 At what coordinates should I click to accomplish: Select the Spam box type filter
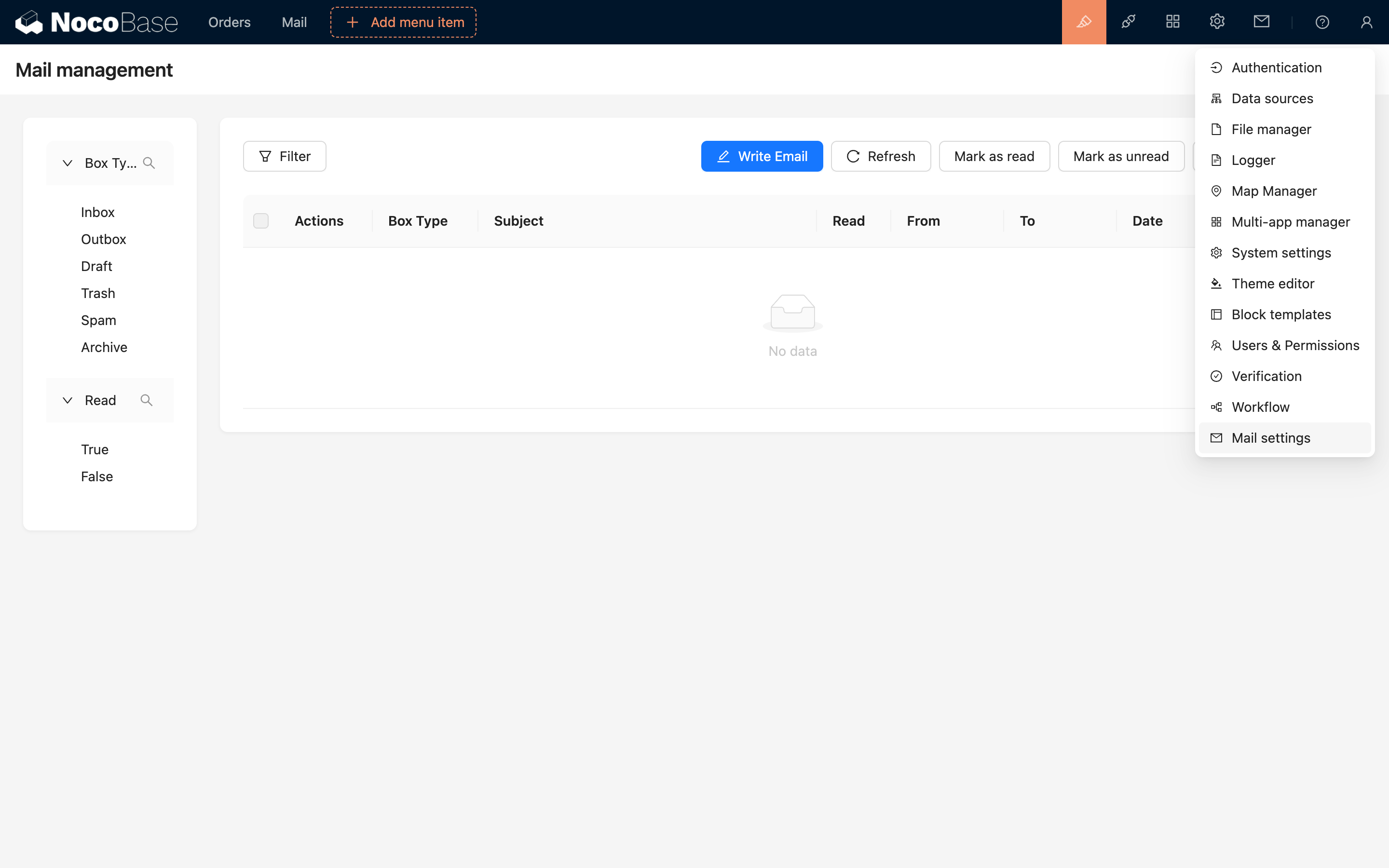click(98, 320)
